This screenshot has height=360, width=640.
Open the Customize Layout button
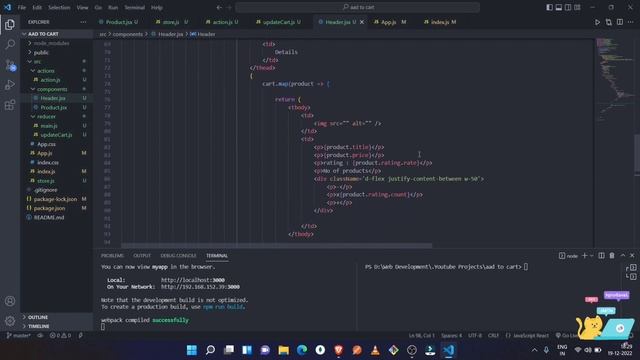coord(578,7)
